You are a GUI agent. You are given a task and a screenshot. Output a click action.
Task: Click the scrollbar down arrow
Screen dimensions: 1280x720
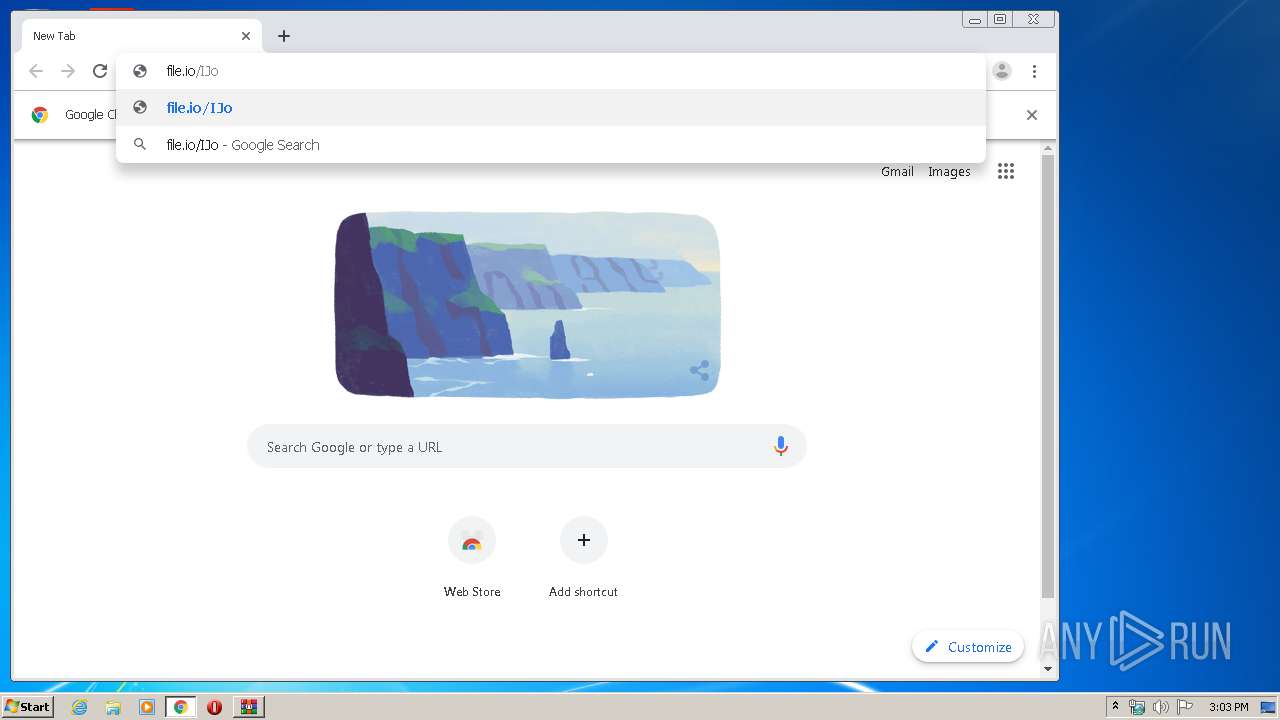(1048, 668)
